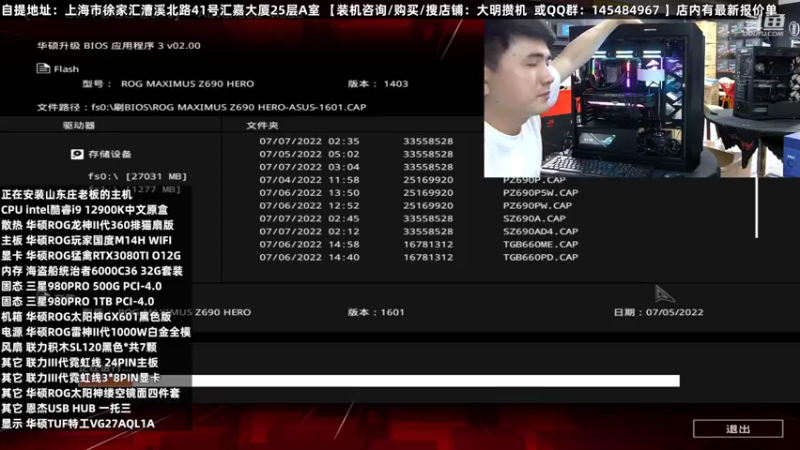
Task: Click the date 07/06/2022 14:40
Action: [x=309, y=257]
